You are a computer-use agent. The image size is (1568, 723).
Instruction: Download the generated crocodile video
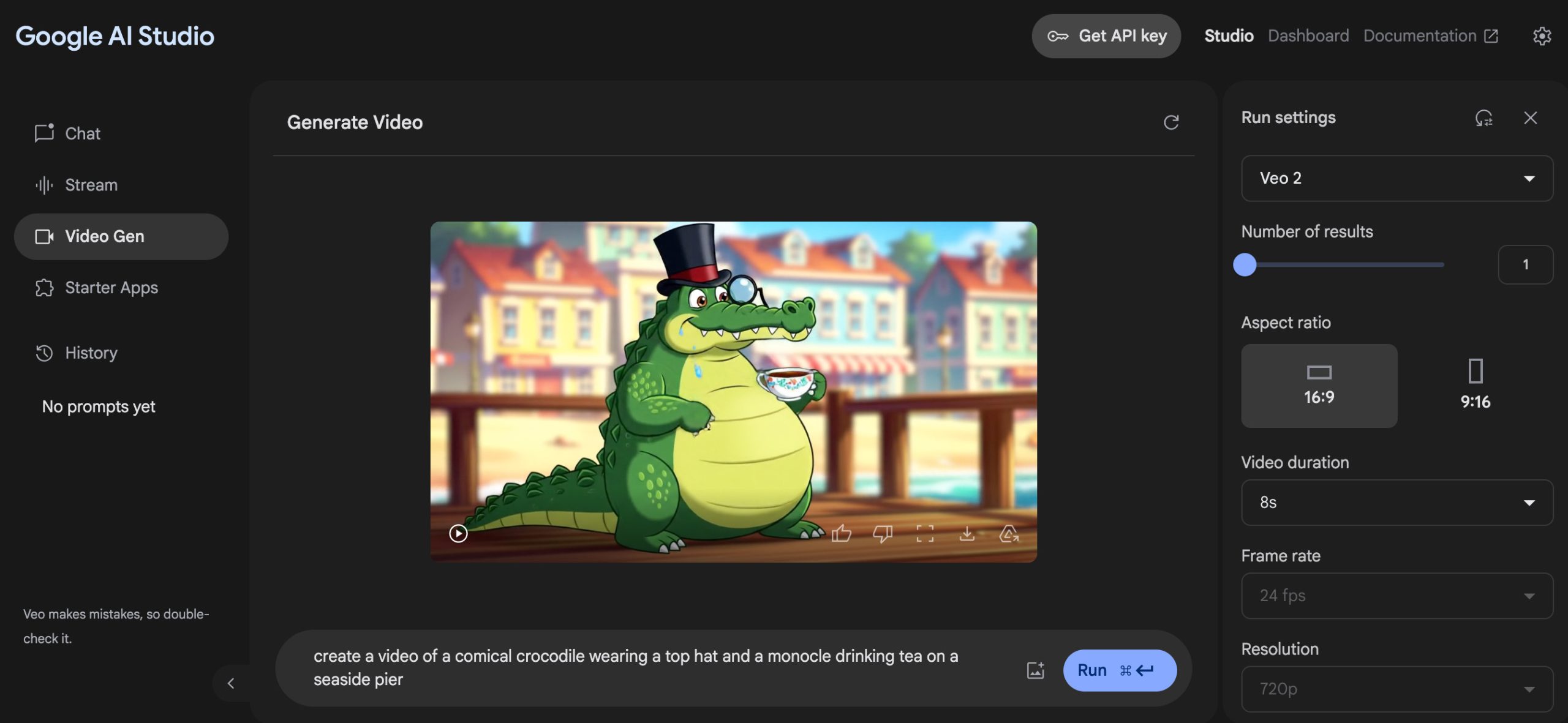pos(967,534)
